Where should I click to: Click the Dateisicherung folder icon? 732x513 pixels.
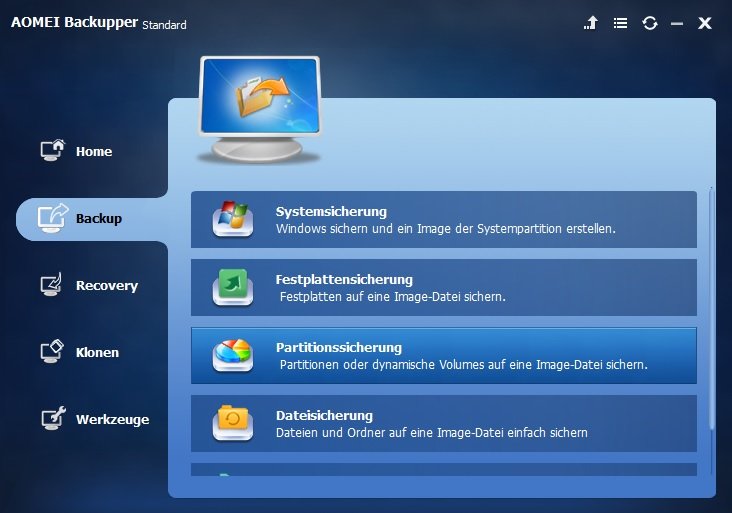(232, 423)
